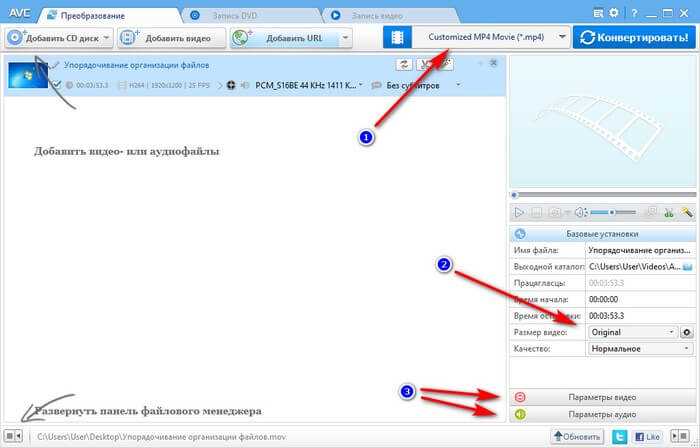Open help via the question mark icon

coord(634,13)
